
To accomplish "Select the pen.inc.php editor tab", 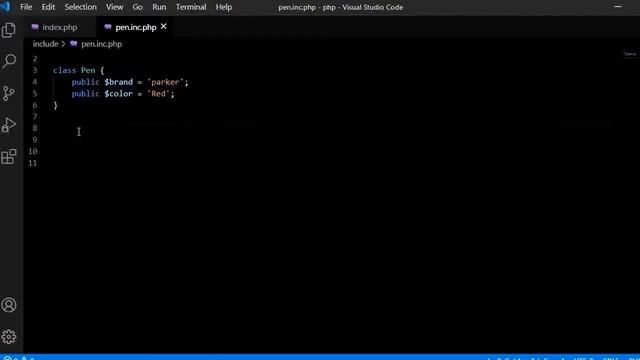I will pos(136,27).
